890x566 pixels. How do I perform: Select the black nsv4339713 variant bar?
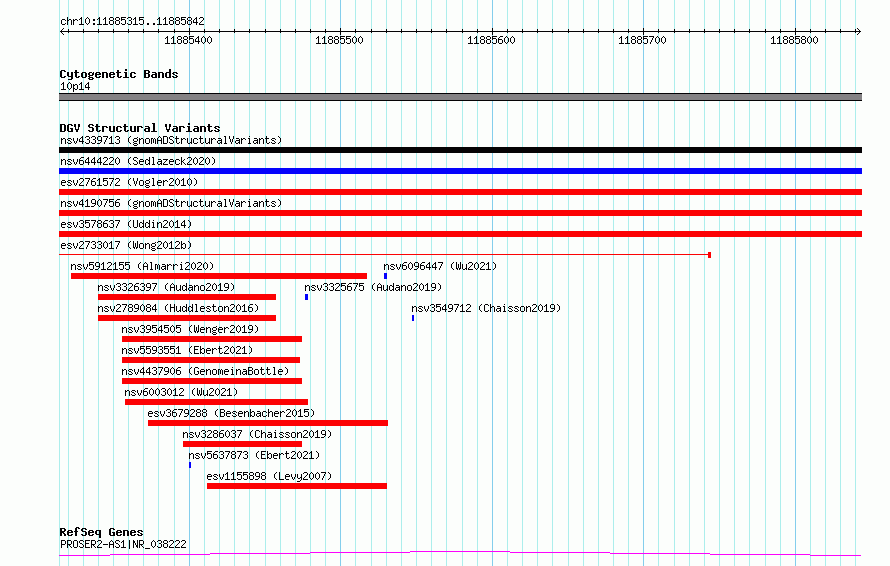click(460, 150)
